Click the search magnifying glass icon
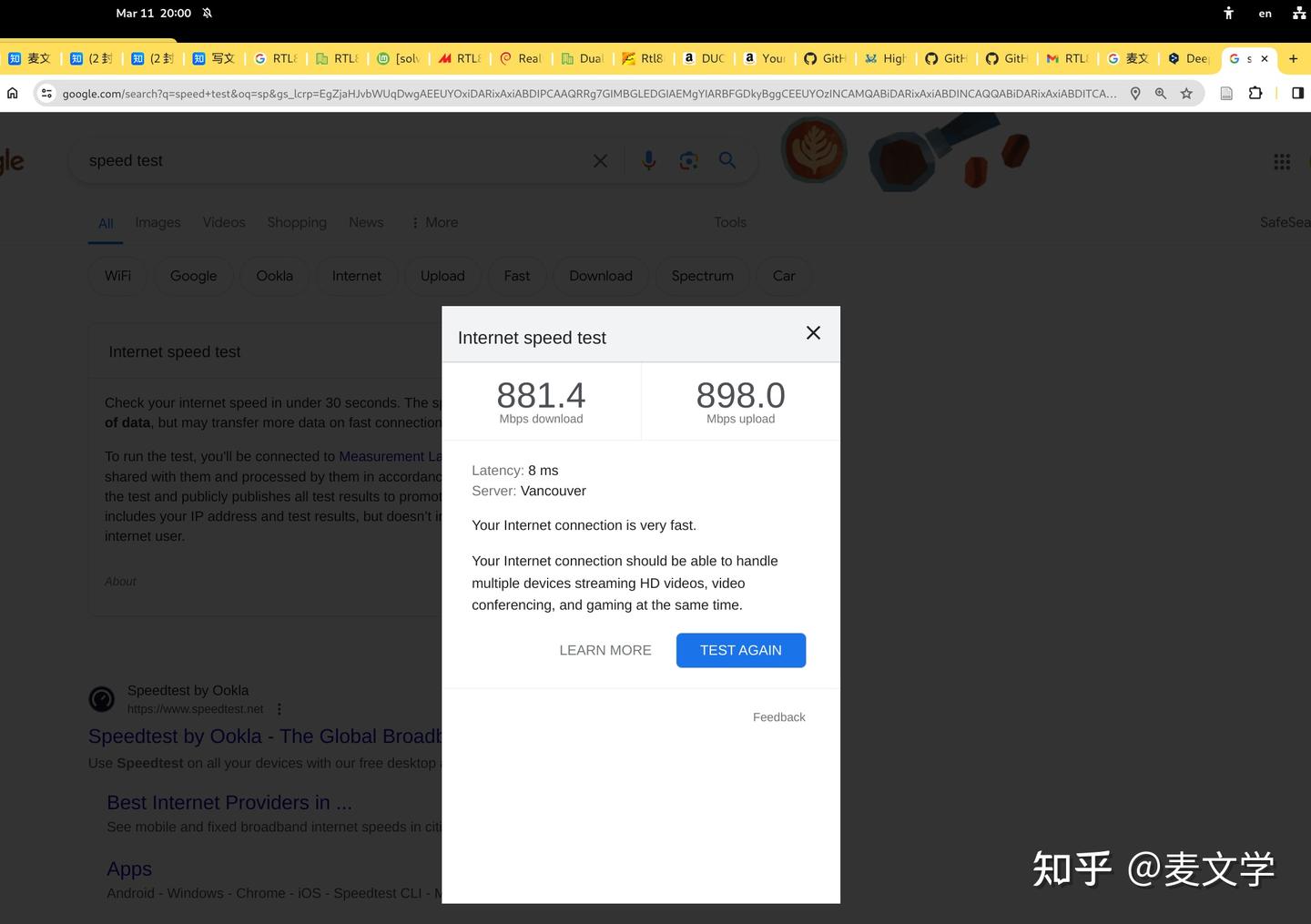Image resolution: width=1311 pixels, height=924 pixels. 727,160
